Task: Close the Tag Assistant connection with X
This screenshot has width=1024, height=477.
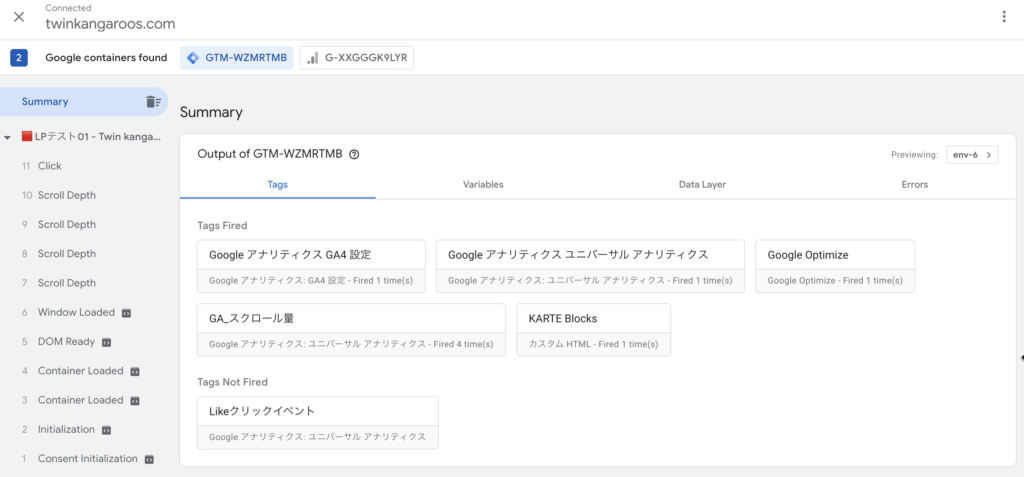Action: (19, 17)
